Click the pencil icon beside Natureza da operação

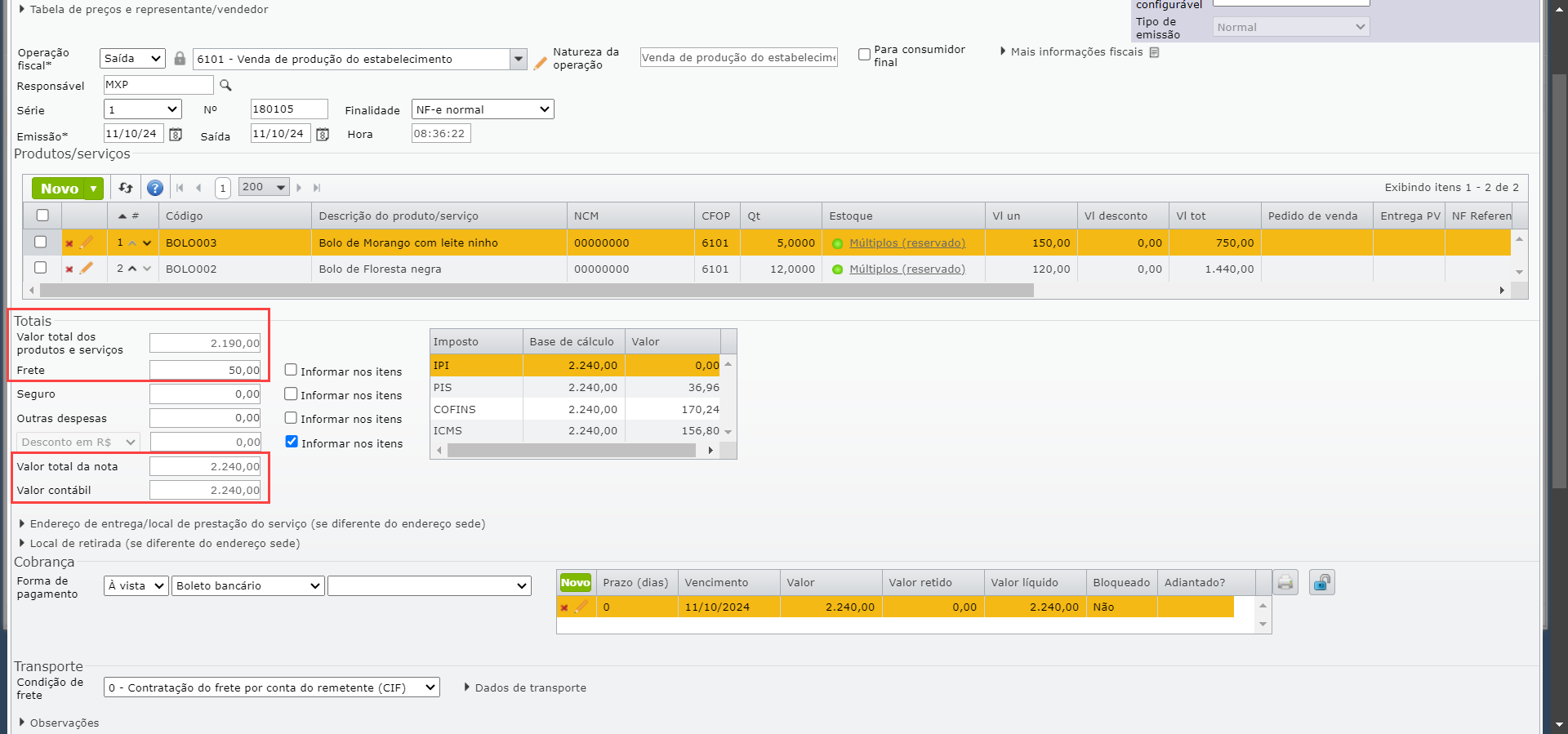(x=540, y=63)
